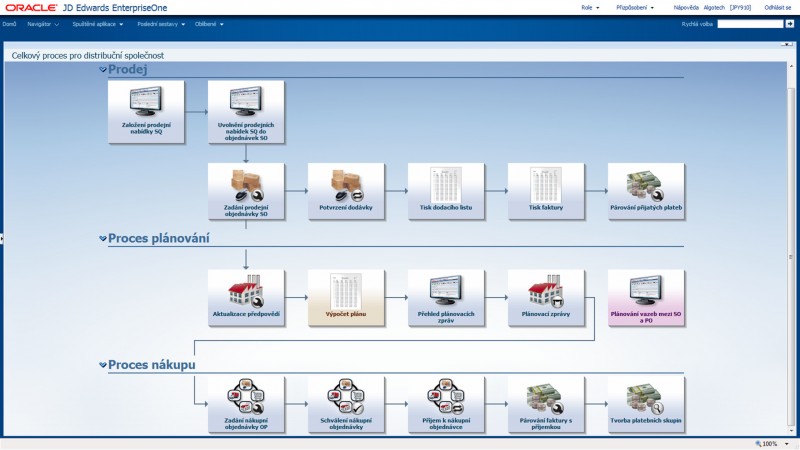The height and width of the screenshot is (450, 800).
Task: Select the Párování přijatých plateb icon
Action: click(x=646, y=190)
